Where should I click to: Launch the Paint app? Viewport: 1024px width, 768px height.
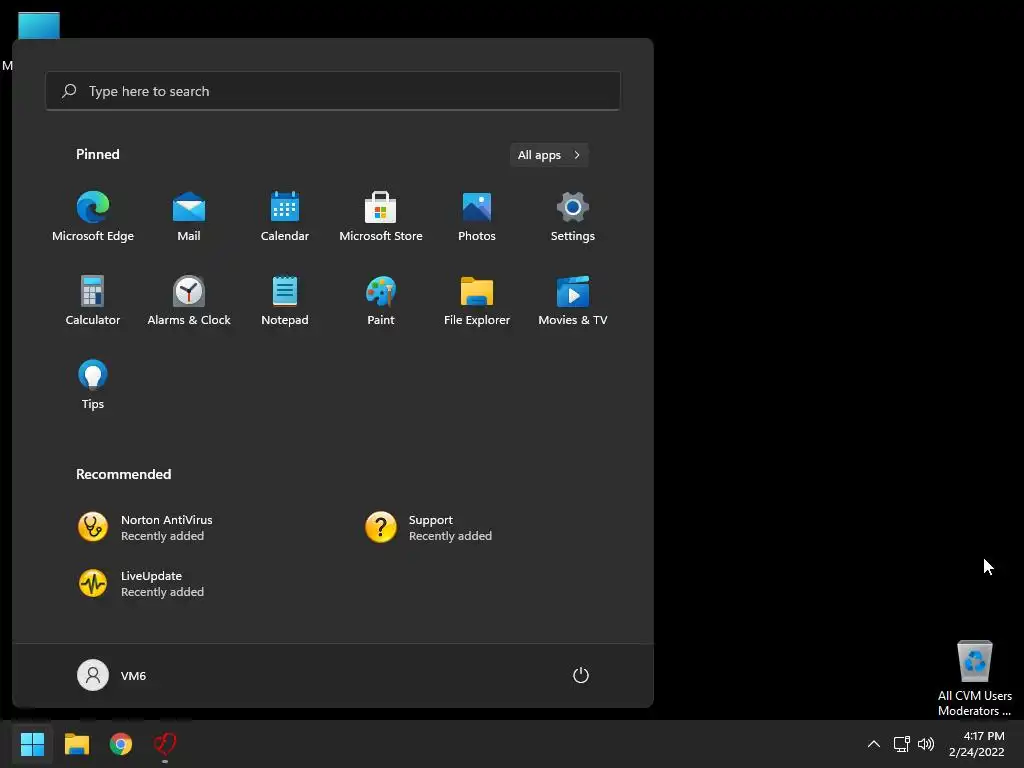[x=381, y=300]
